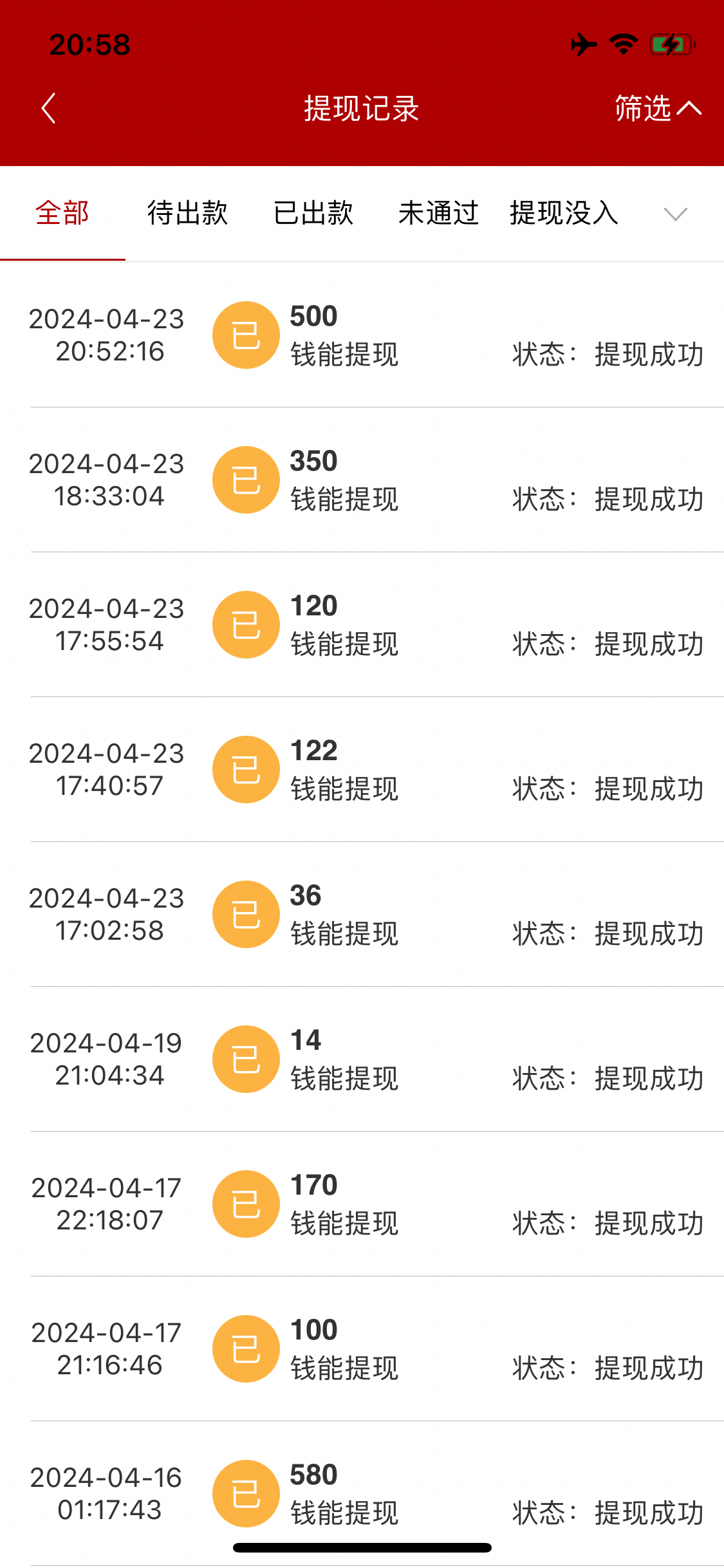Tap the orange 已 icon for 100 withdrawal
This screenshot has width=724, height=1568.
pyautogui.click(x=246, y=1349)
